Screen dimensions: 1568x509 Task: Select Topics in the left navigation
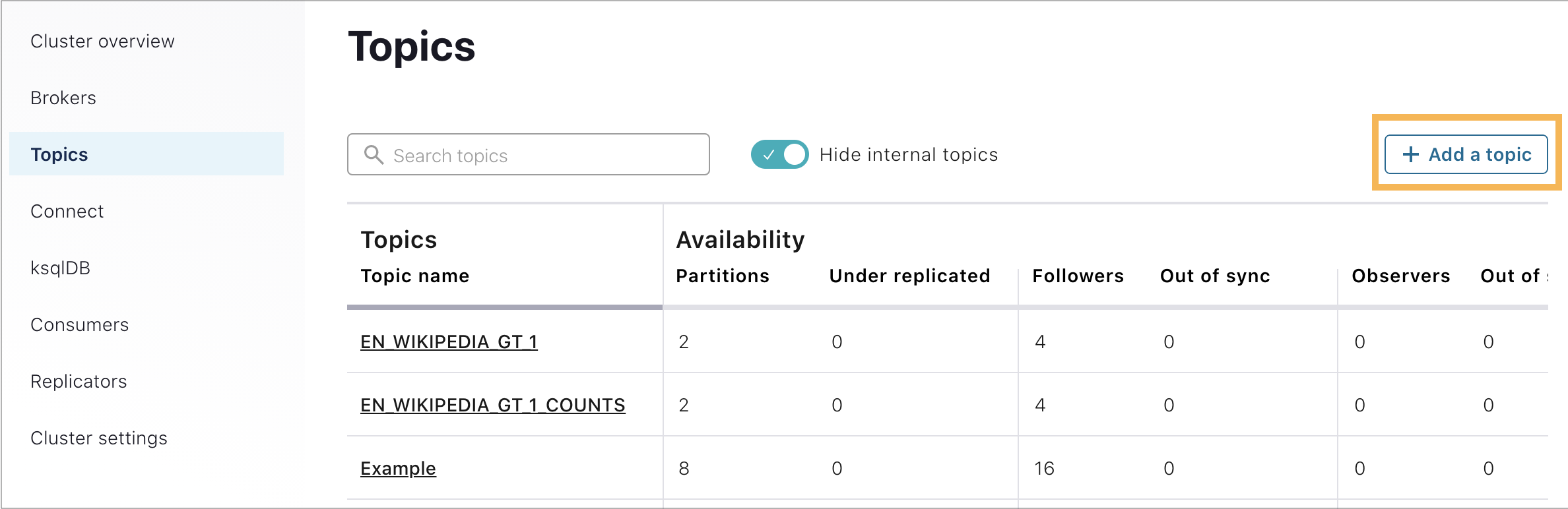pos(59,155)
